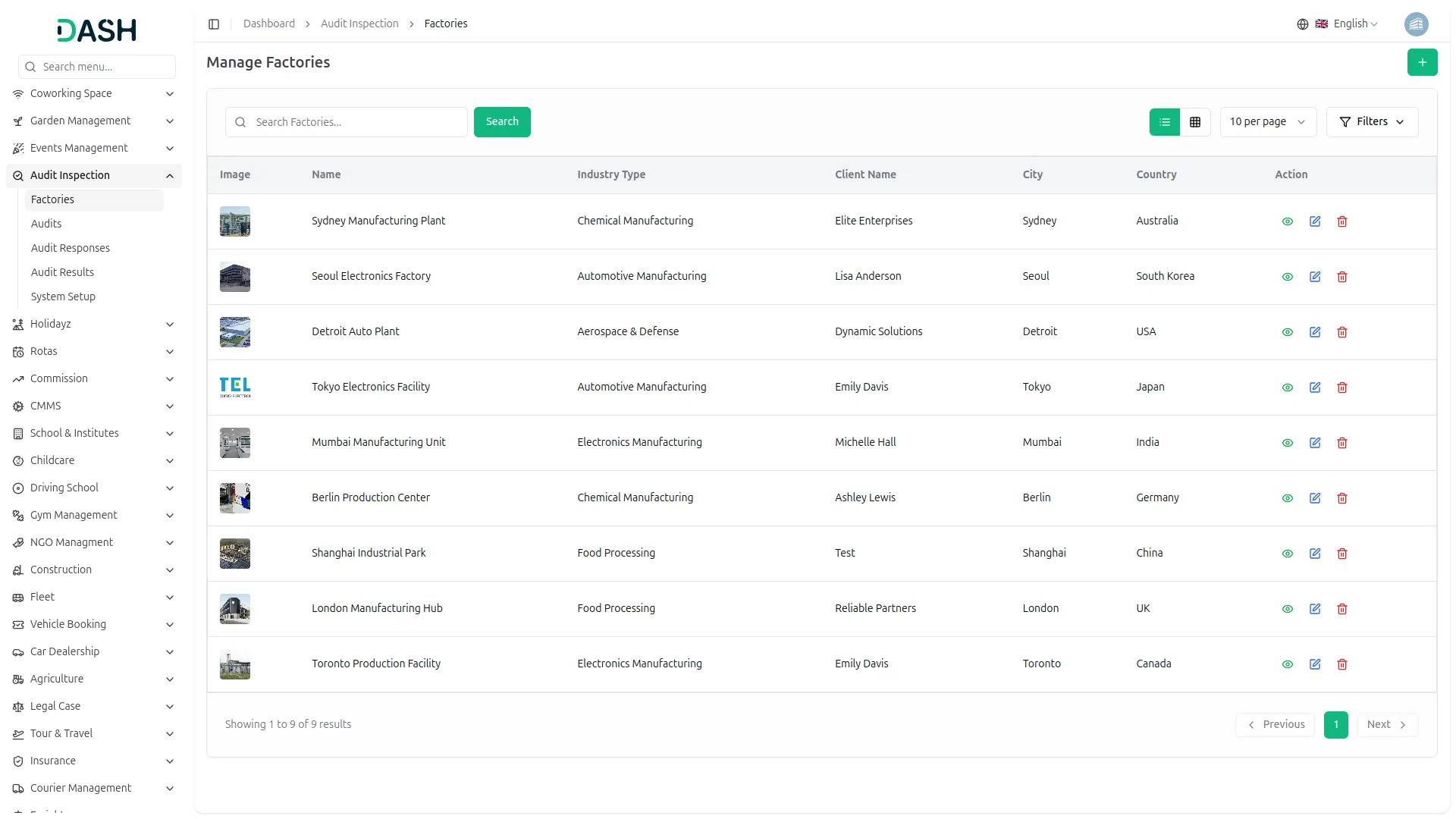Click the green Search button
Image resolution: width=1456 pixels, height=819 pixels.
click(x=501, y=122)
